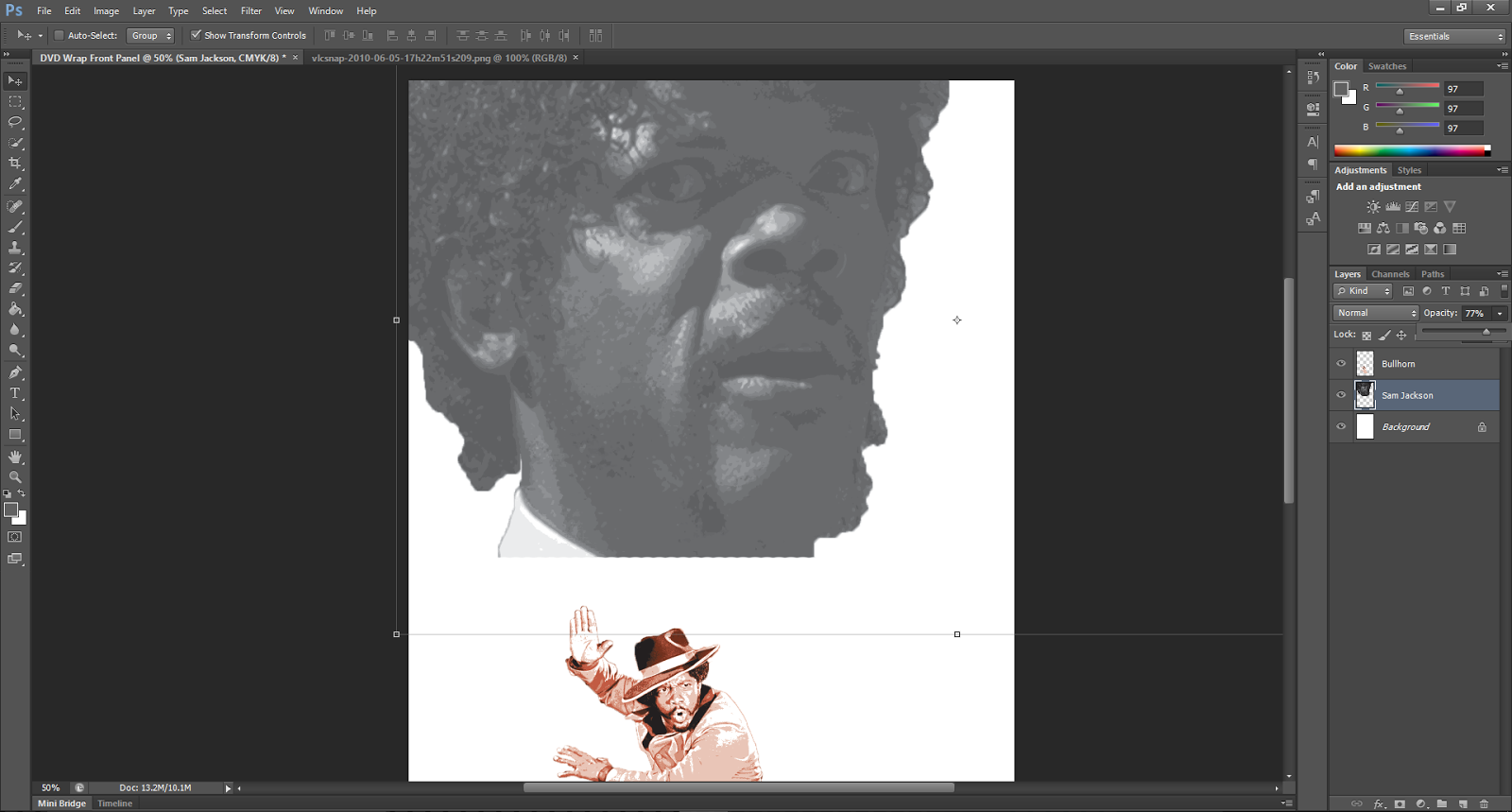This screenshot has height=812, width=1512.
Task: Toggle Quick Mask mode icon
Action: point(15,537)
